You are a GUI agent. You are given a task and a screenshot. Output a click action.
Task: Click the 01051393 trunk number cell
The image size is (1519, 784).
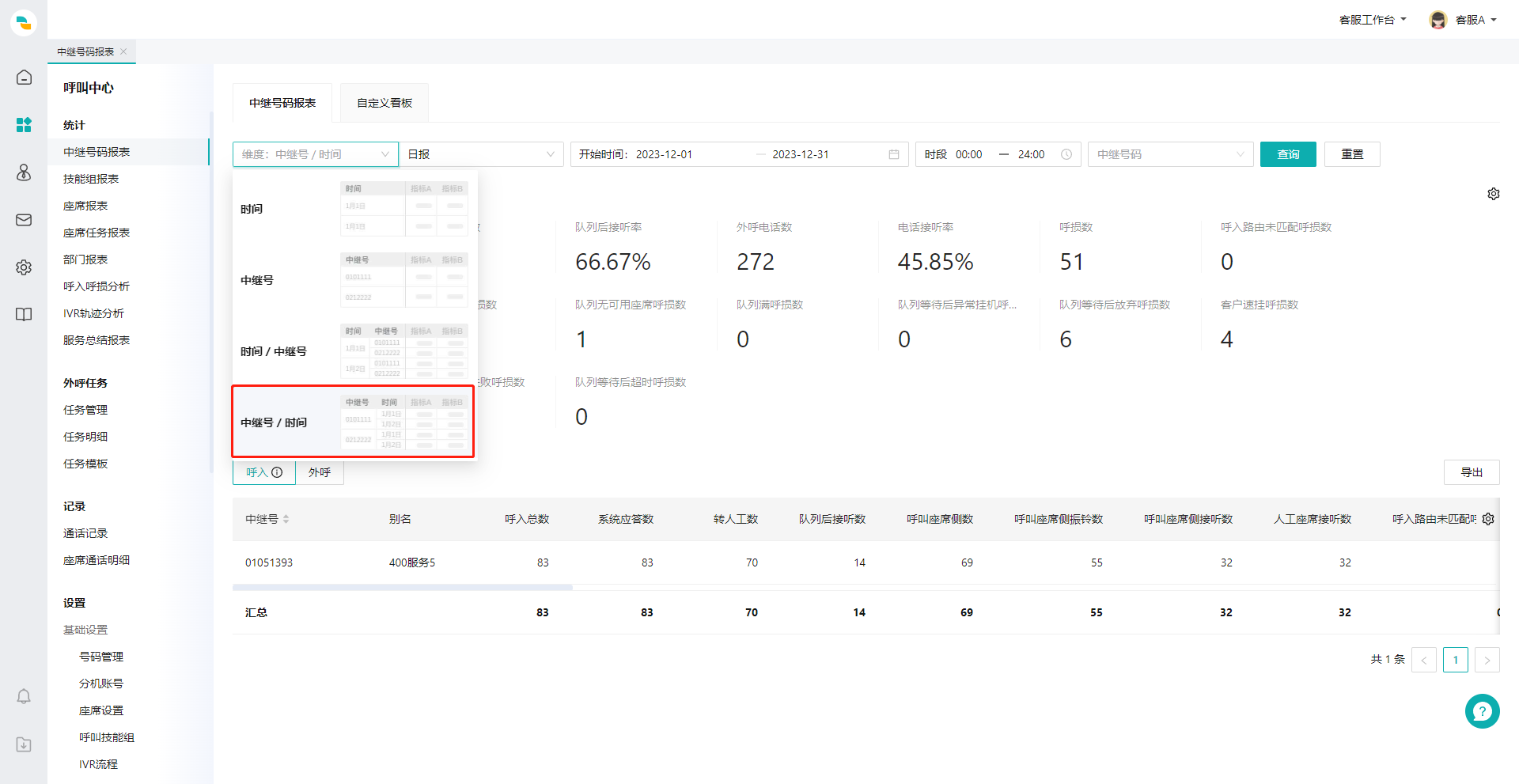(x=269, y=562)
